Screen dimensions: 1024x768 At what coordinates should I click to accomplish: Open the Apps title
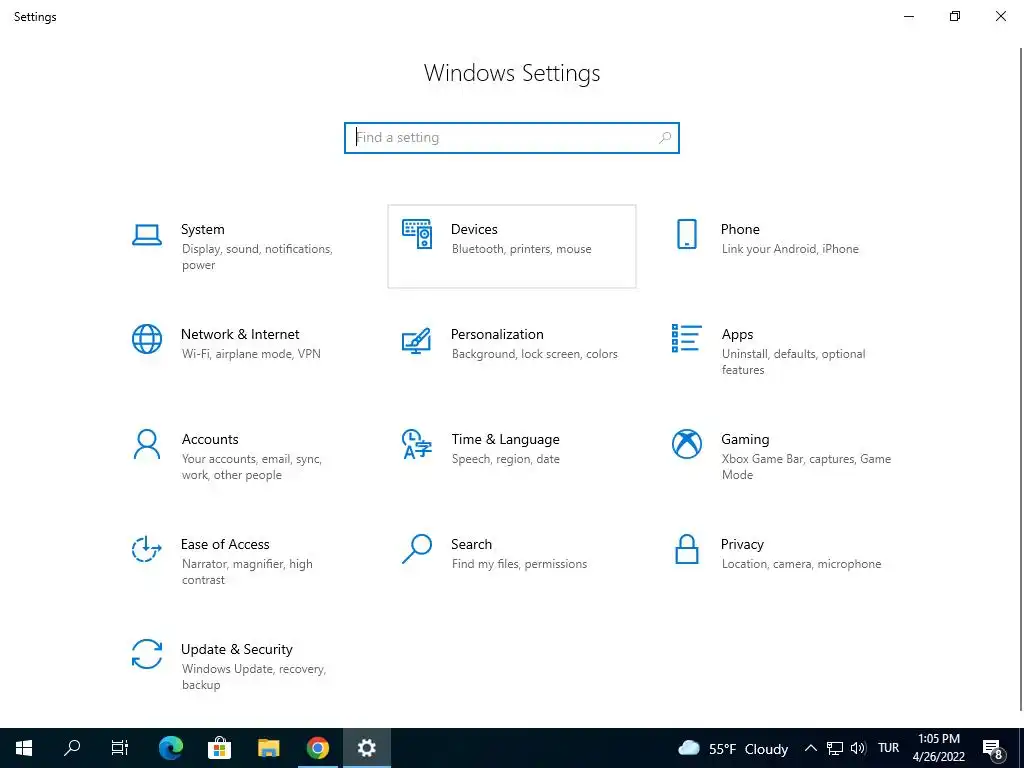tap(737, 334)
